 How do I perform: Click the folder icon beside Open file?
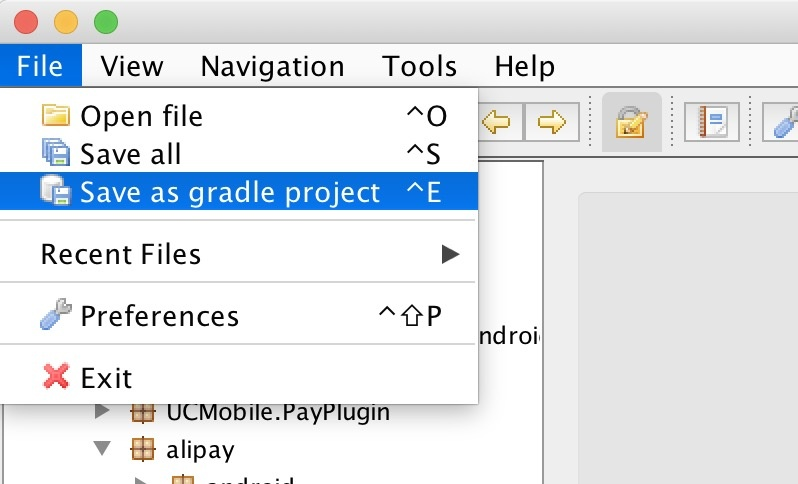[x=55, y=115]
